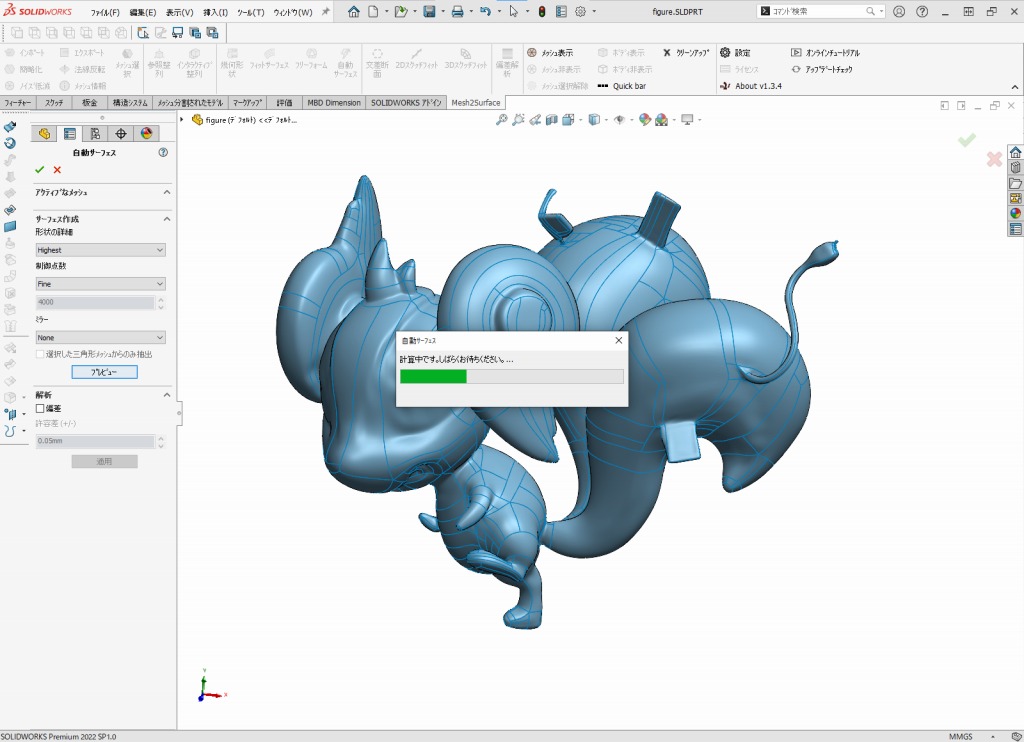
Task: Switch to the MBD Dimension tab
Action: [334, 103]
